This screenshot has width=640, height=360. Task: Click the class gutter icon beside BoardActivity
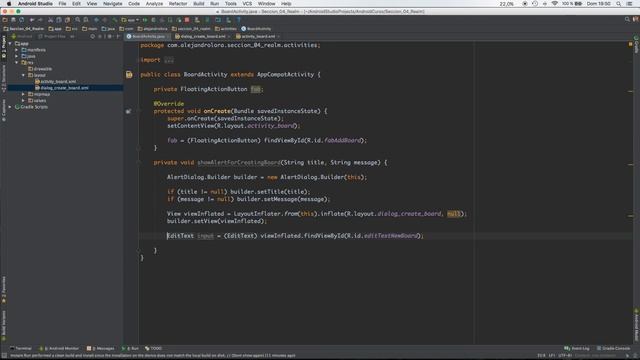pyautogui.click(x=129, y=75)
